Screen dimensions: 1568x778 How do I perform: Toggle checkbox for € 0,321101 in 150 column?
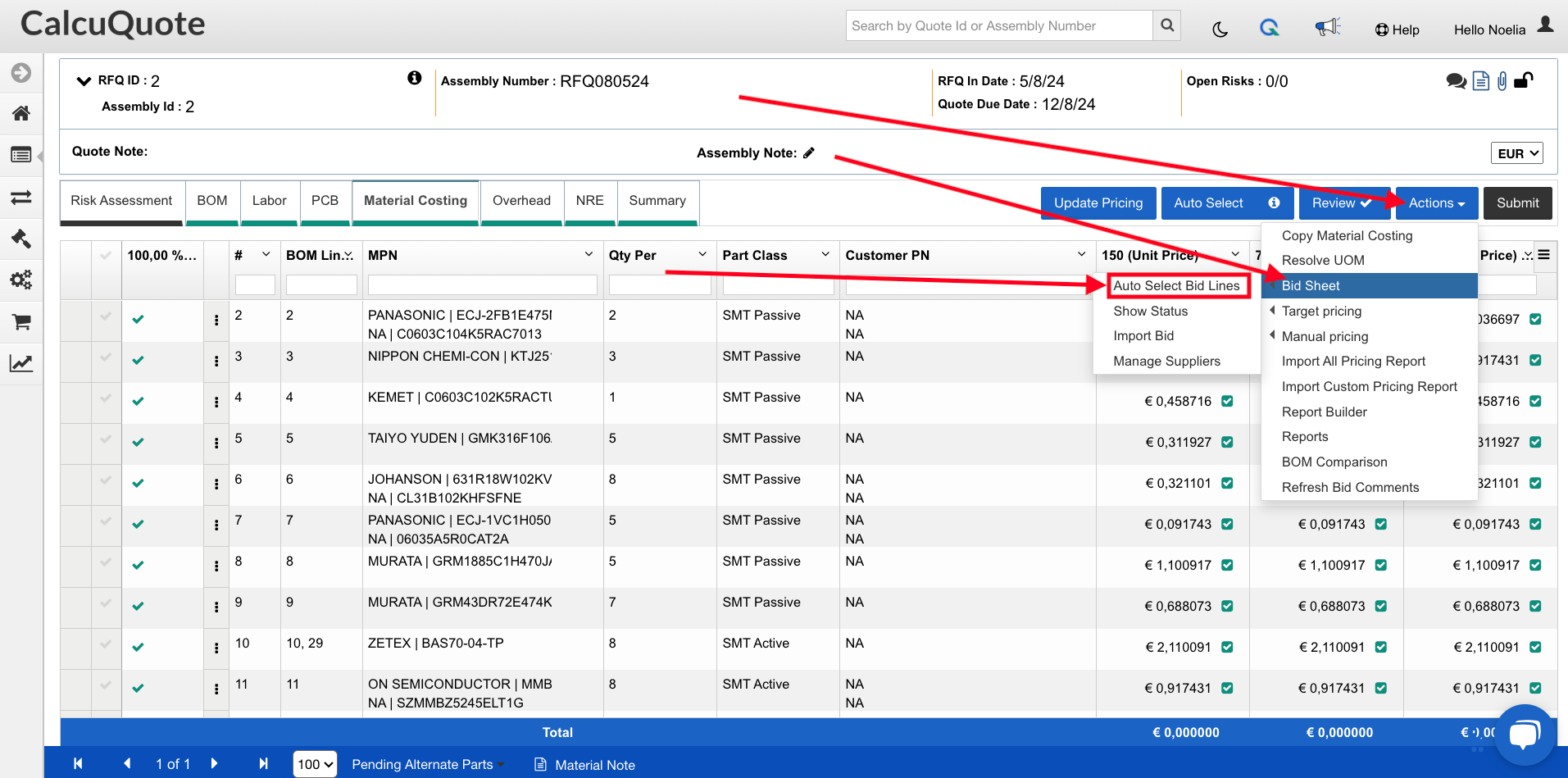pos(1227,483)
